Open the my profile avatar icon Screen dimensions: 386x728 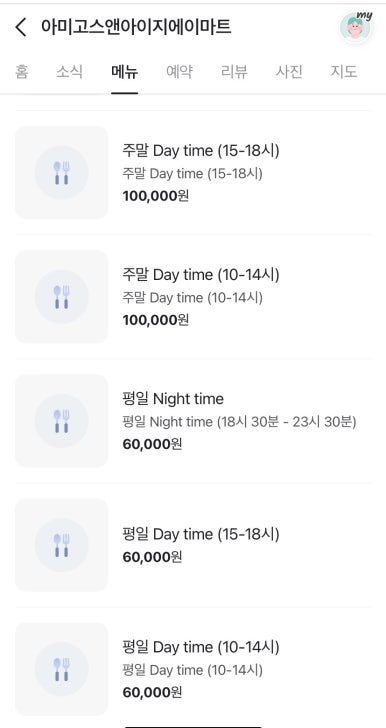pyautogui.click(x=355, y=27)
